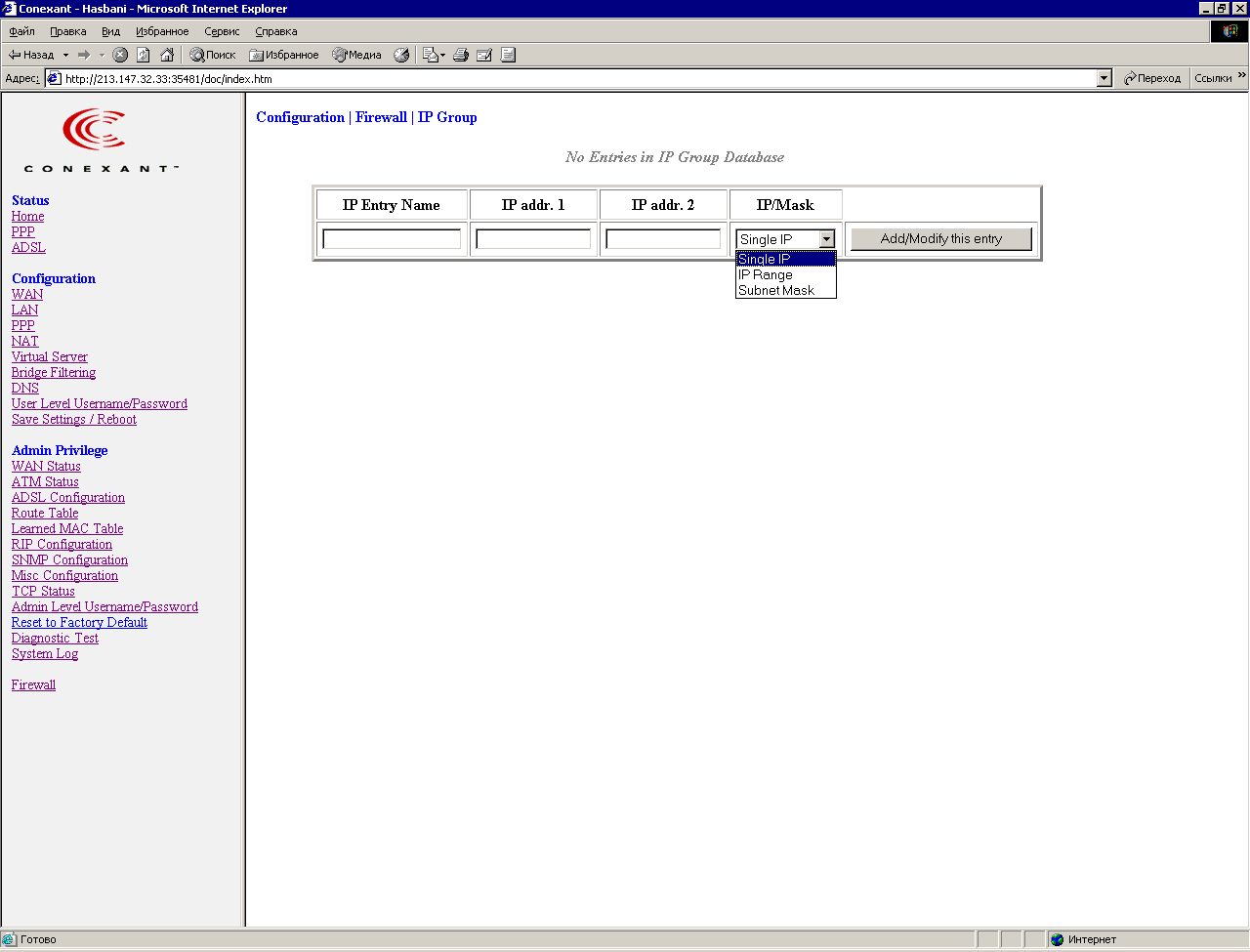Image resolution: width=1250 pixels, height=952 pixels.
Task: Click the Переход go button
Action: (1152, 78)
